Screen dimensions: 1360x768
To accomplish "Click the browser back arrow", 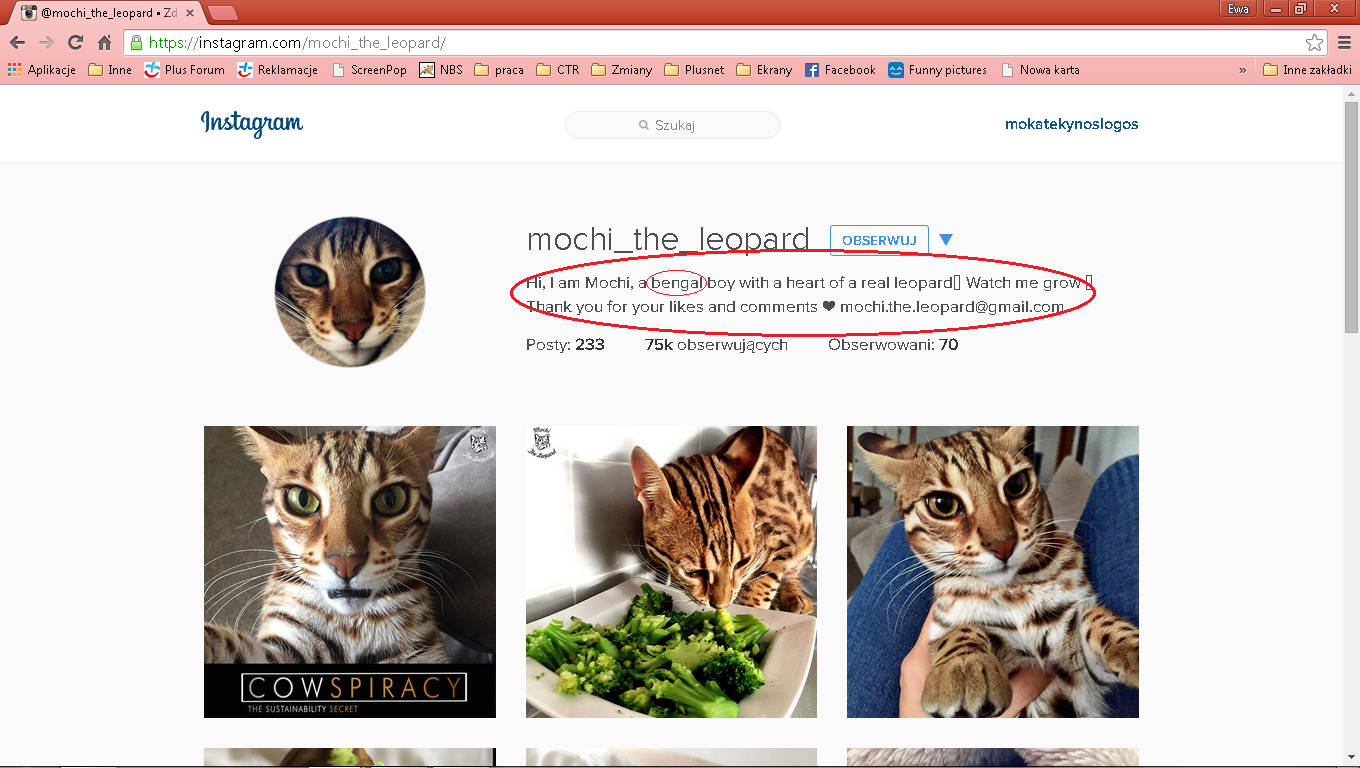I will click(17, 43).
